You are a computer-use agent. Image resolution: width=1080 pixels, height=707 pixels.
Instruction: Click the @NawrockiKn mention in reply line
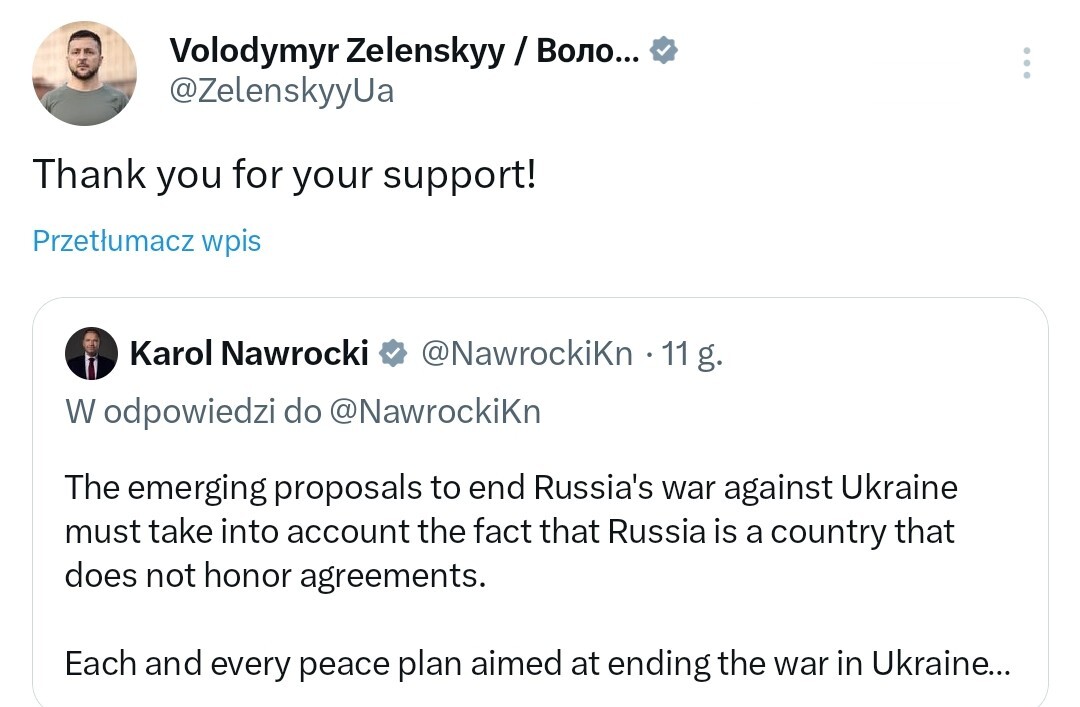coord(434,411)
